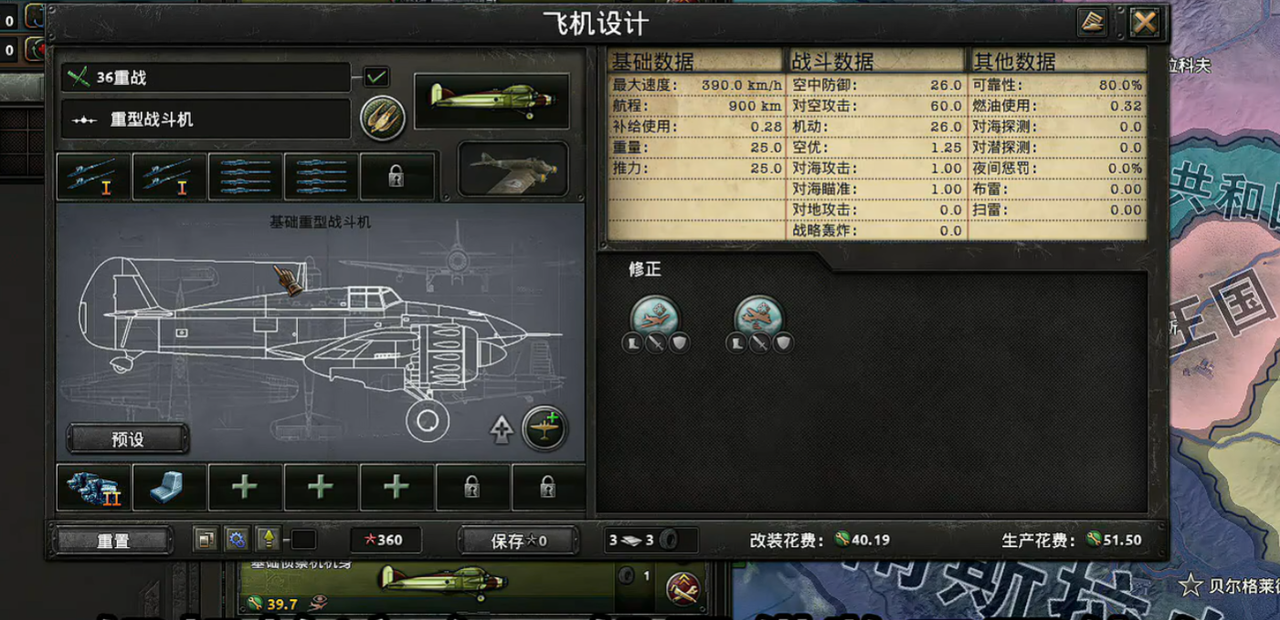This screenshot has height=620, width=1280.
Task: Click the upgrade arrow icon on blueprint
Action: tap(501, 430)
